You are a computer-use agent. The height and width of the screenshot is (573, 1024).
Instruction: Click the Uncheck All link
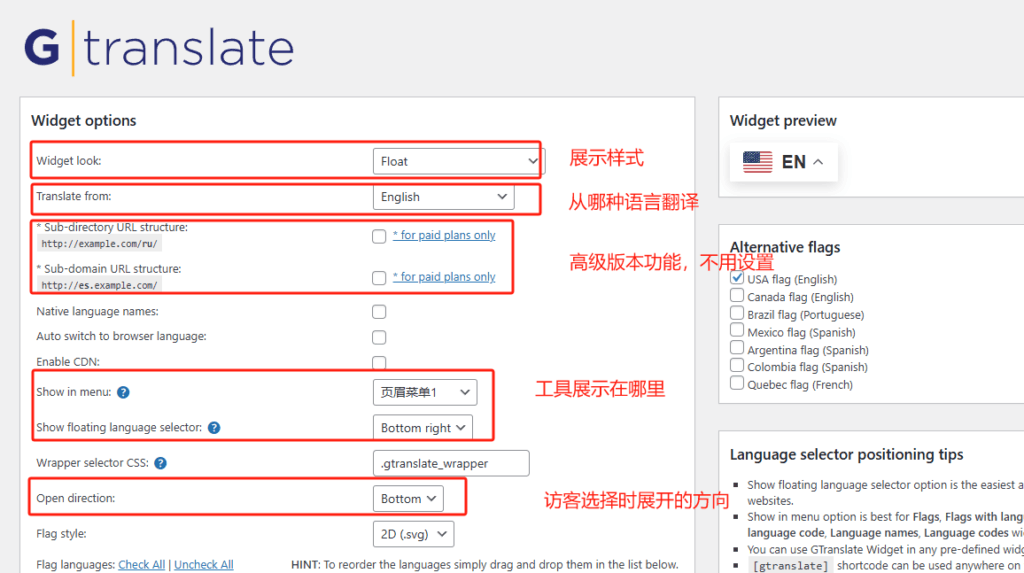(x=203, y=565)
